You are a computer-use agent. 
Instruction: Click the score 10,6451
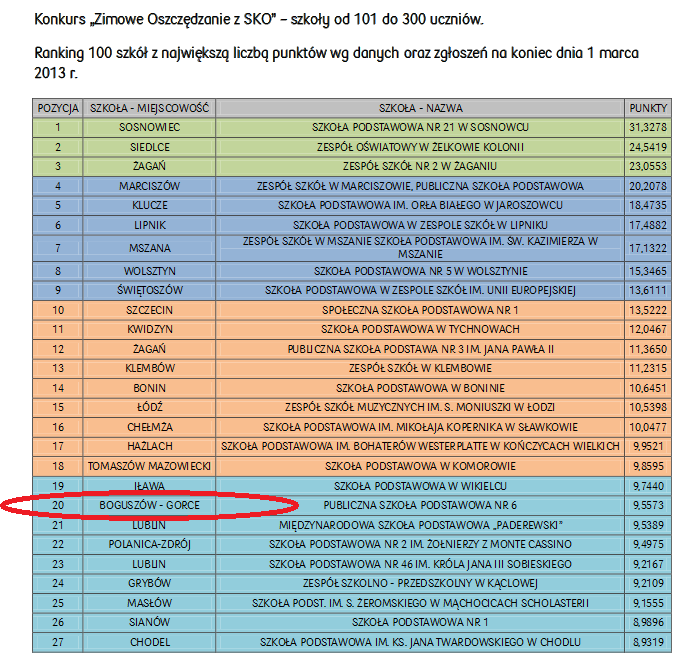(x=648, y=388)
